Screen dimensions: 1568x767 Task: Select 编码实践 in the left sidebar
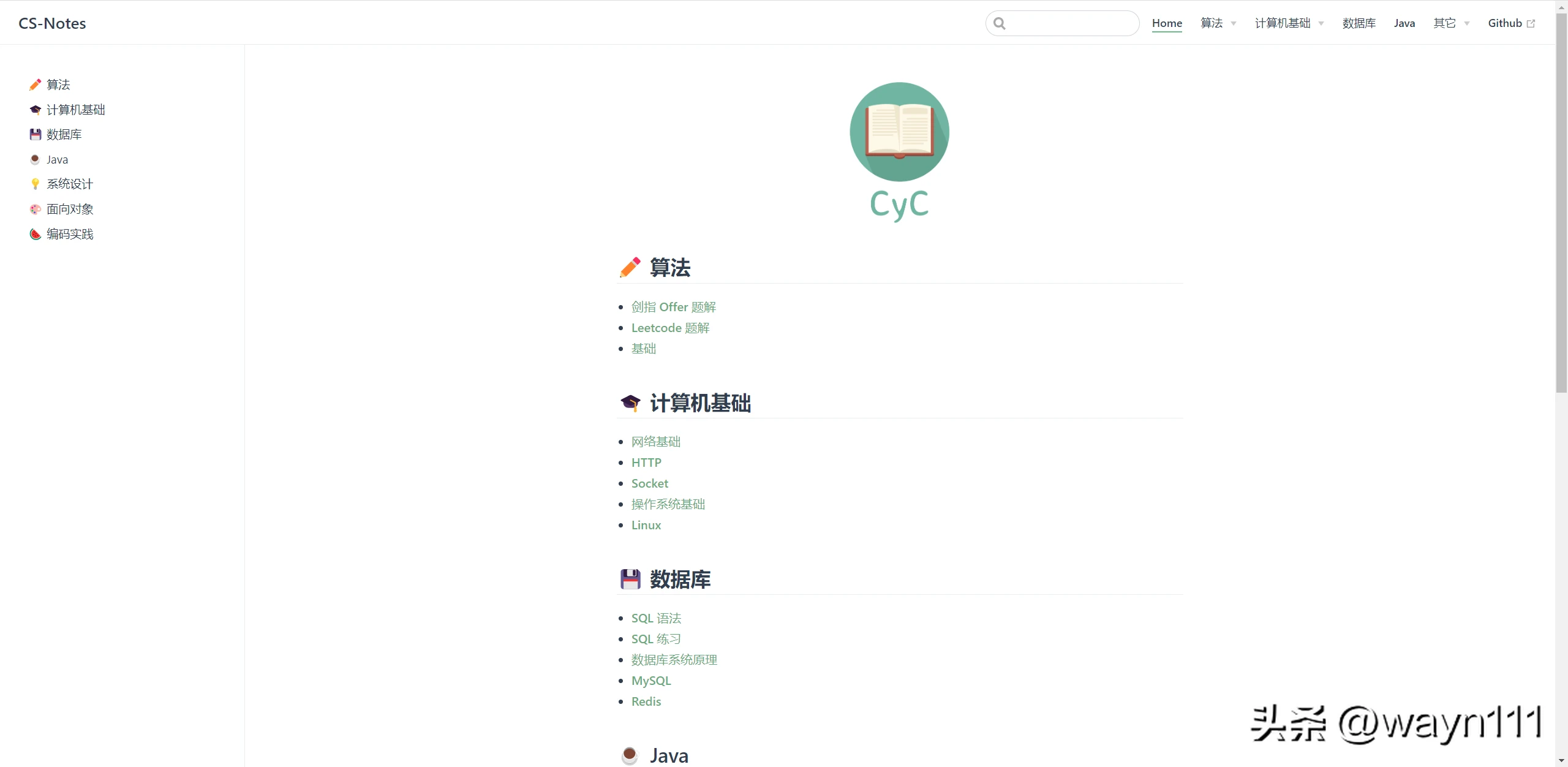coord(70,234)
